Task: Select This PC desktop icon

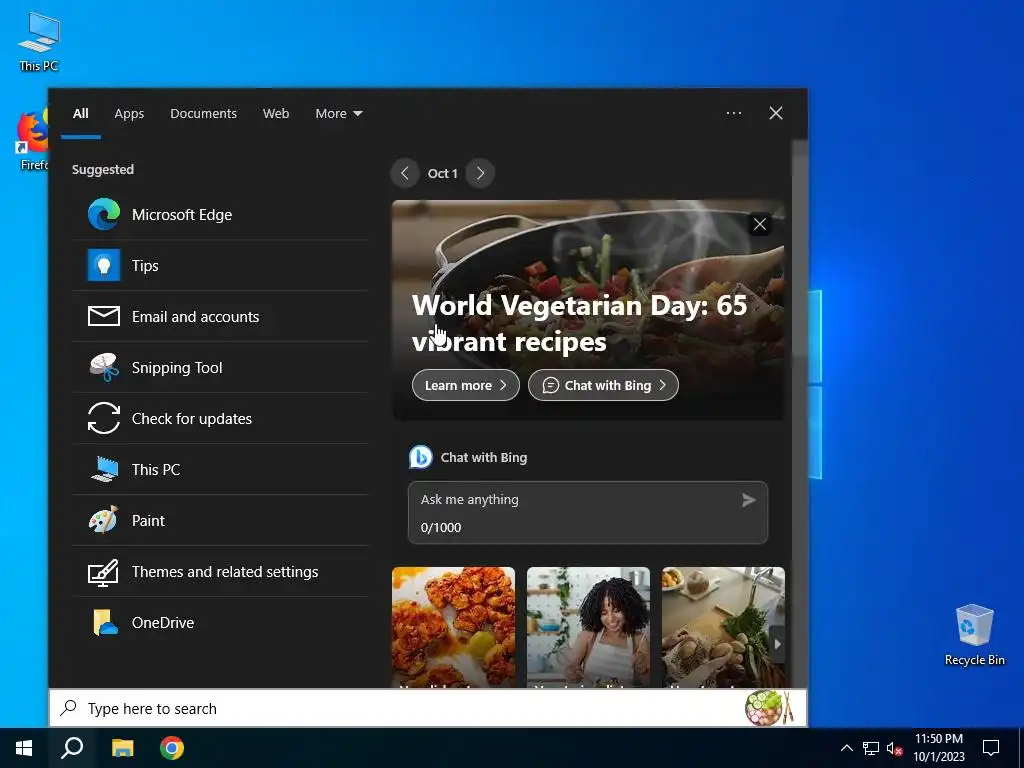Action: click(x=39, y=41)
